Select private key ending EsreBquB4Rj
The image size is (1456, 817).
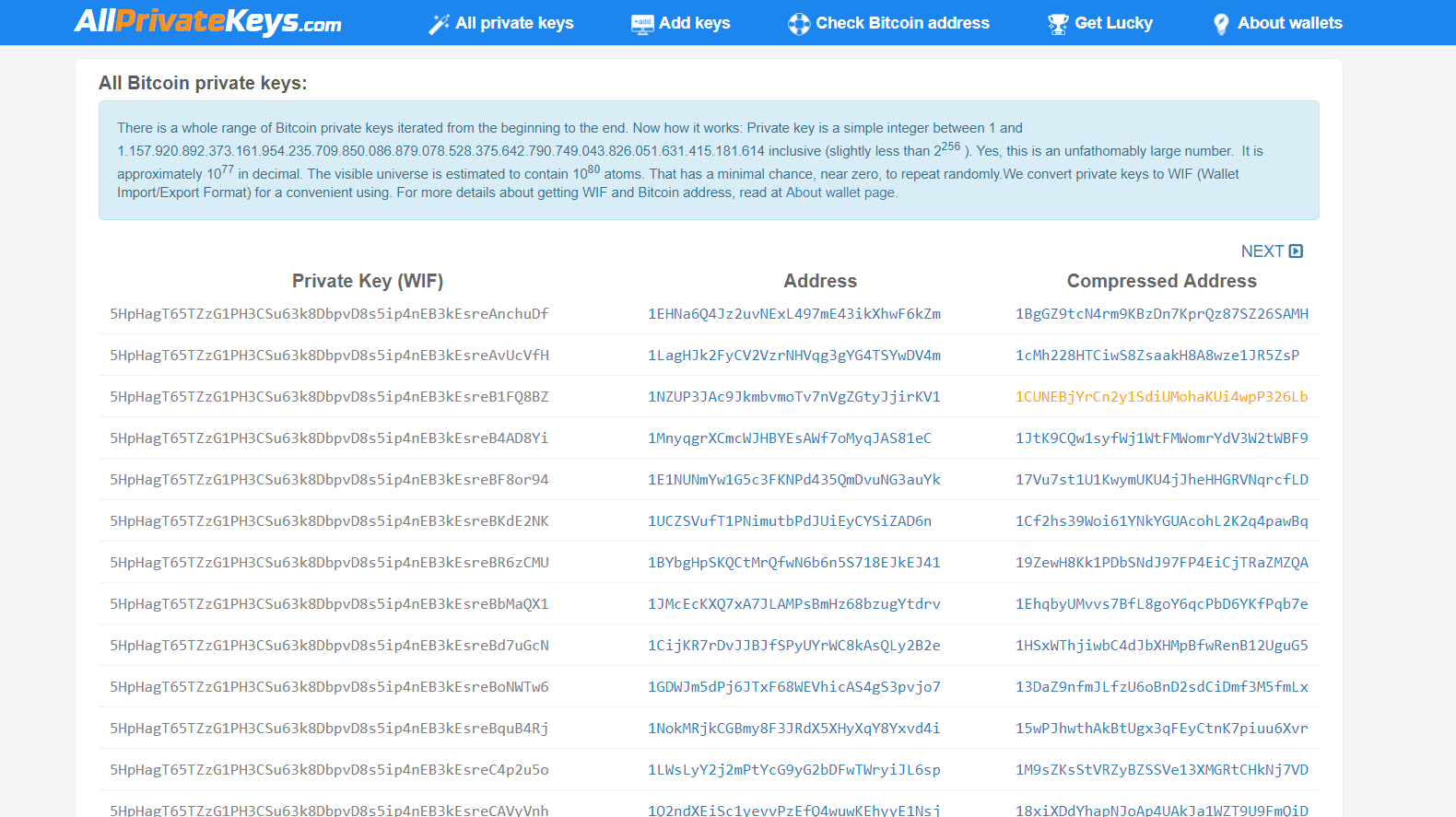(329, 729)
